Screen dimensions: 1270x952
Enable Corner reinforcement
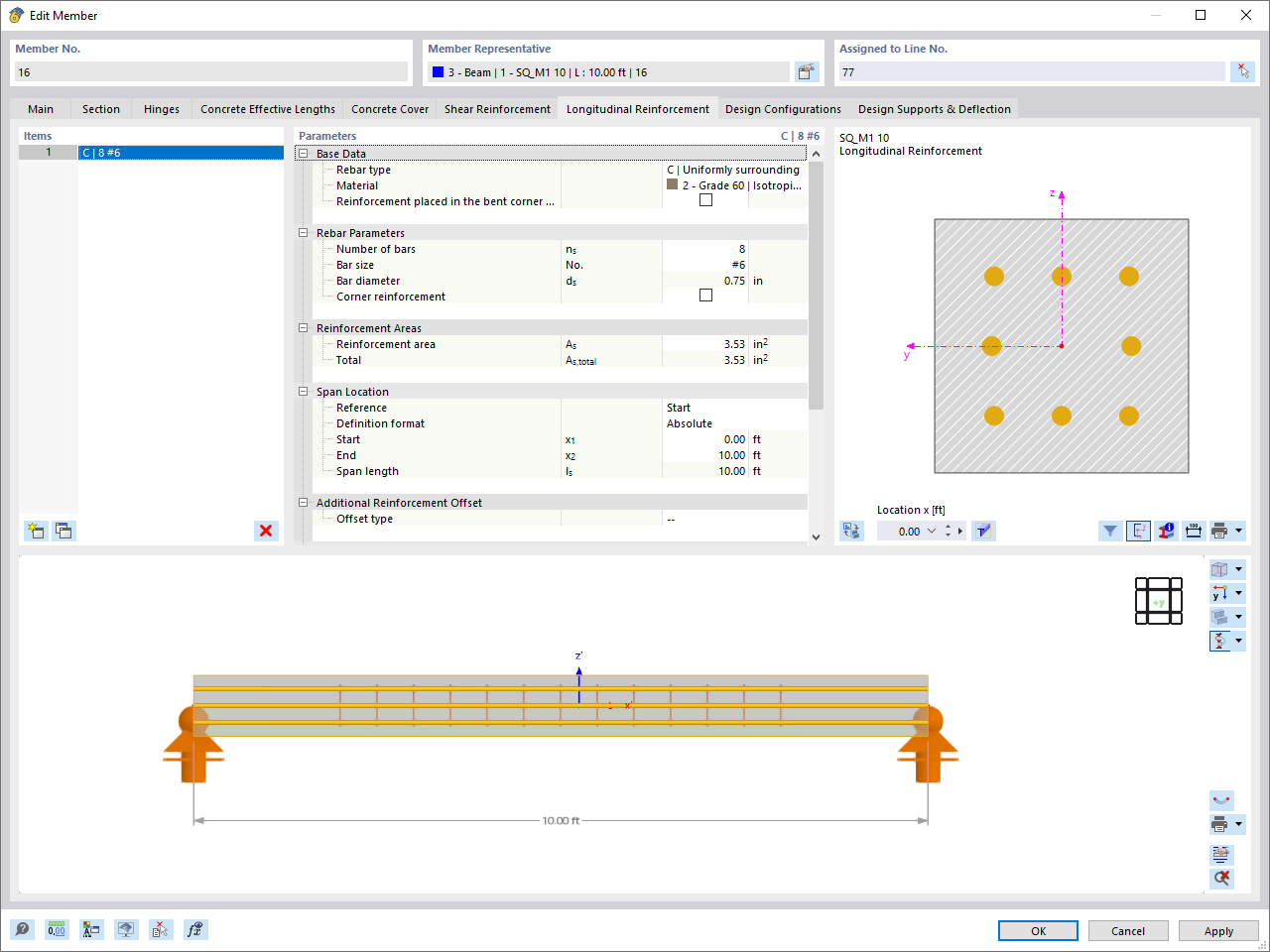click(705, 296)
